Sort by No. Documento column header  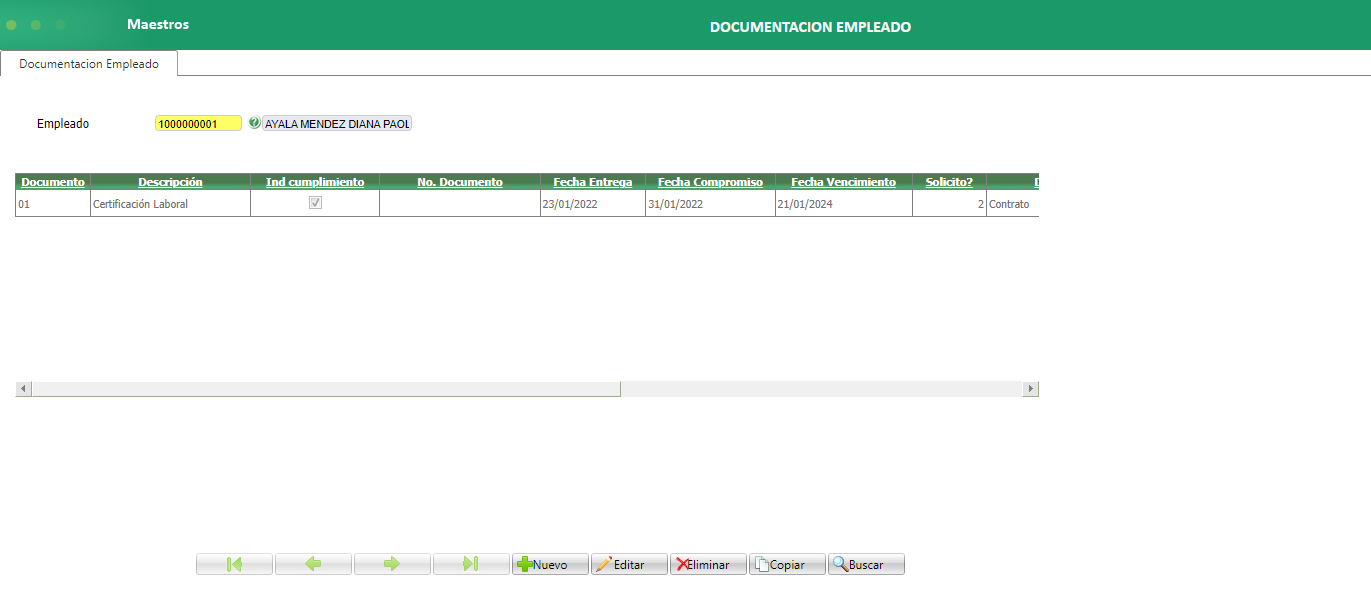point(460,182)
